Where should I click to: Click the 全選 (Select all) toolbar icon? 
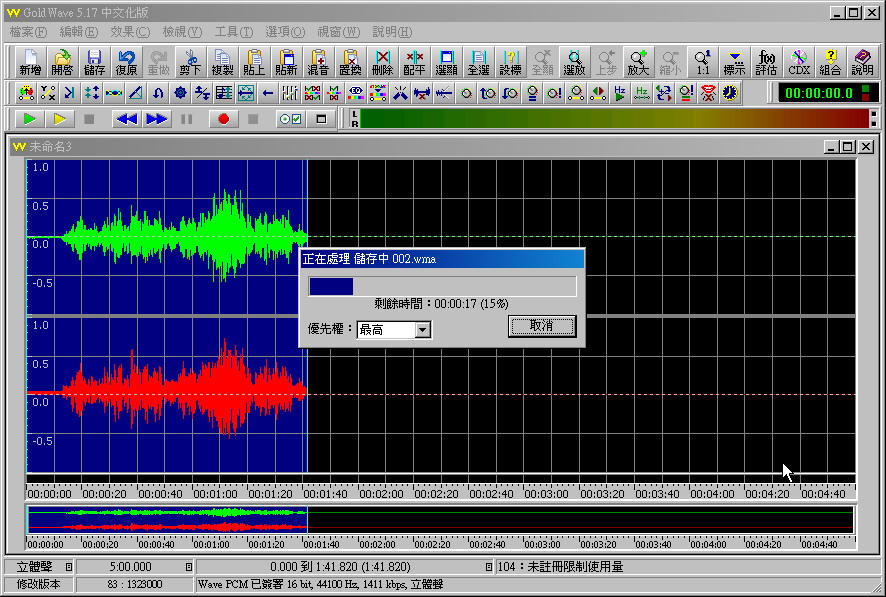478,62
